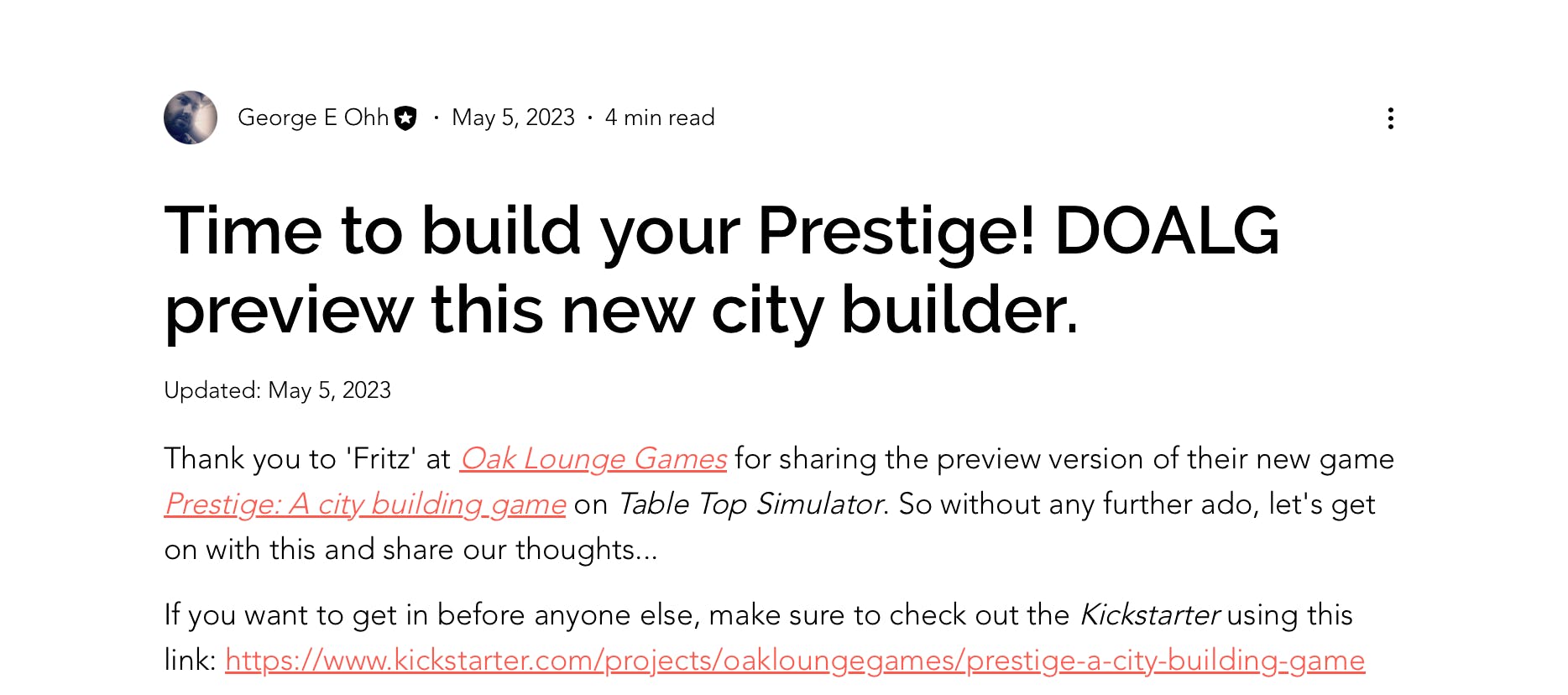Open the Kickstarter project URL link
Viewport: 1568px width, 695px height.
pos(794,661)
